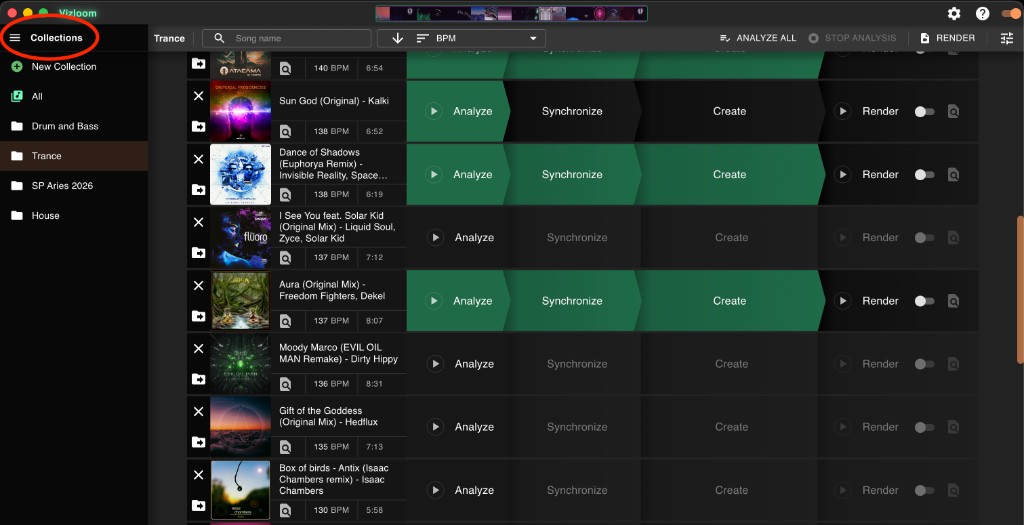The height and width of the screenshot is (525, 1024).
Task: Click ANALYZE ALL button
Action: (758, 38)
